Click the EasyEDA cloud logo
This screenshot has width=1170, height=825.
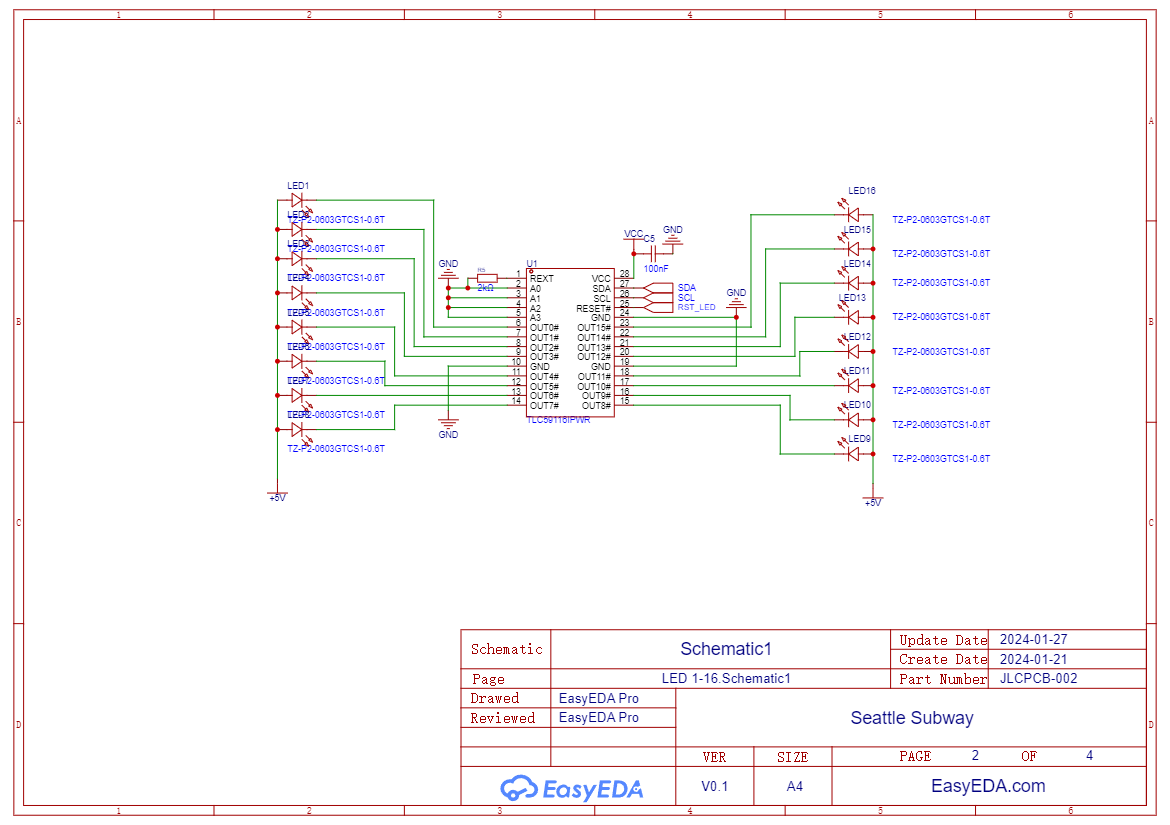572,788
